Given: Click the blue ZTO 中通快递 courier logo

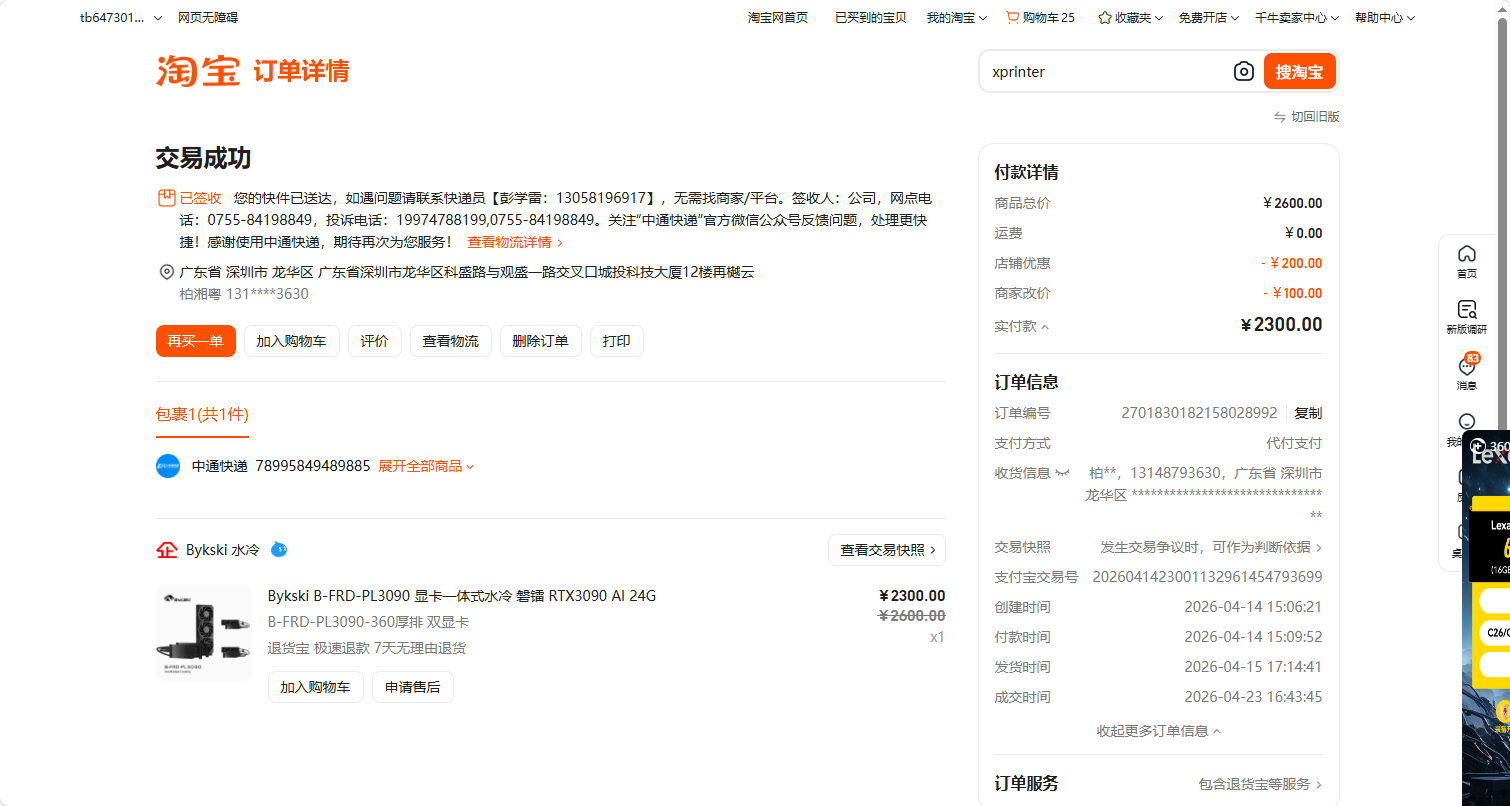Looking at the screenshot, I should click(168, 466).
